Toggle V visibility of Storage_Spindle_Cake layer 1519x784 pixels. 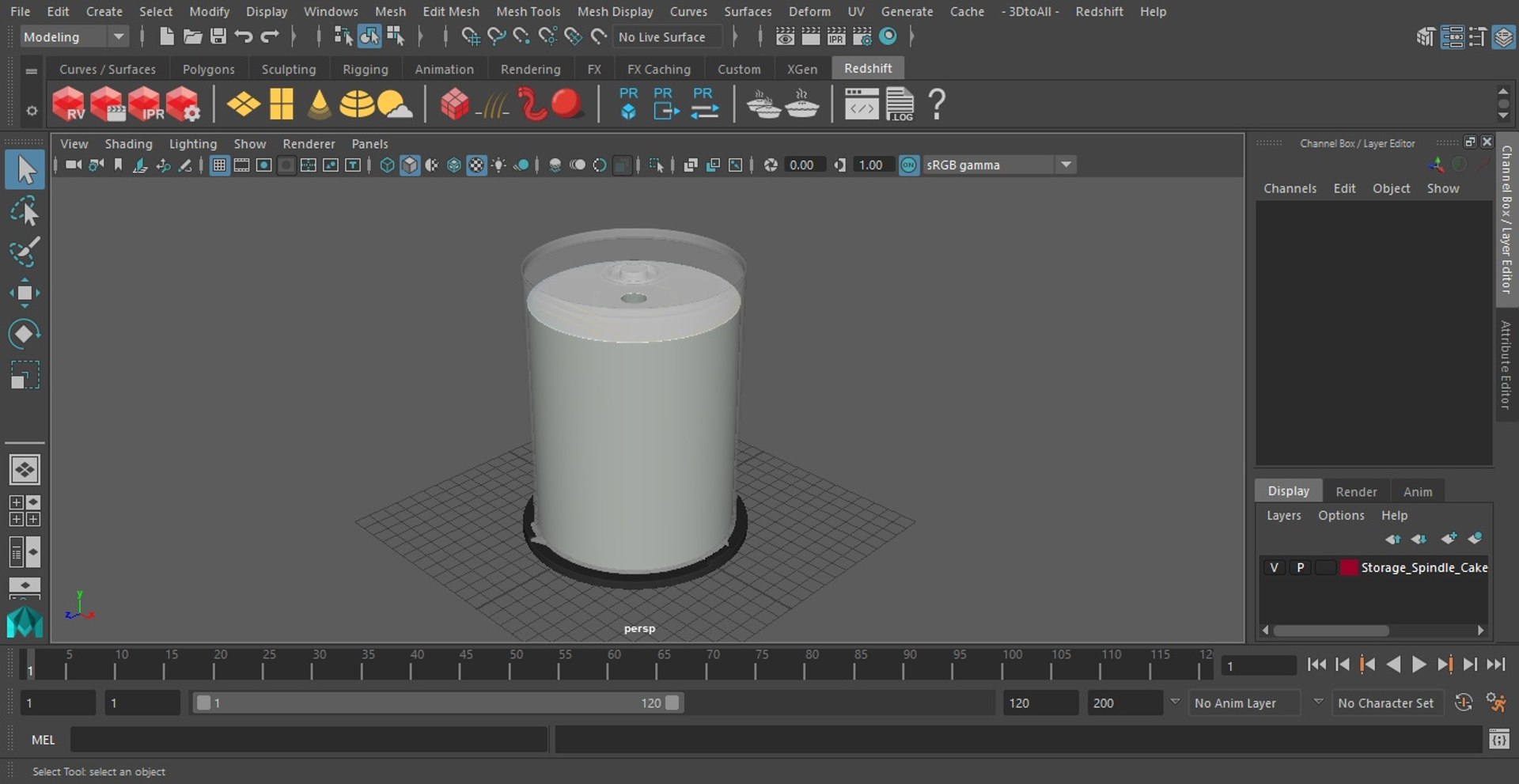(1274, 567)
